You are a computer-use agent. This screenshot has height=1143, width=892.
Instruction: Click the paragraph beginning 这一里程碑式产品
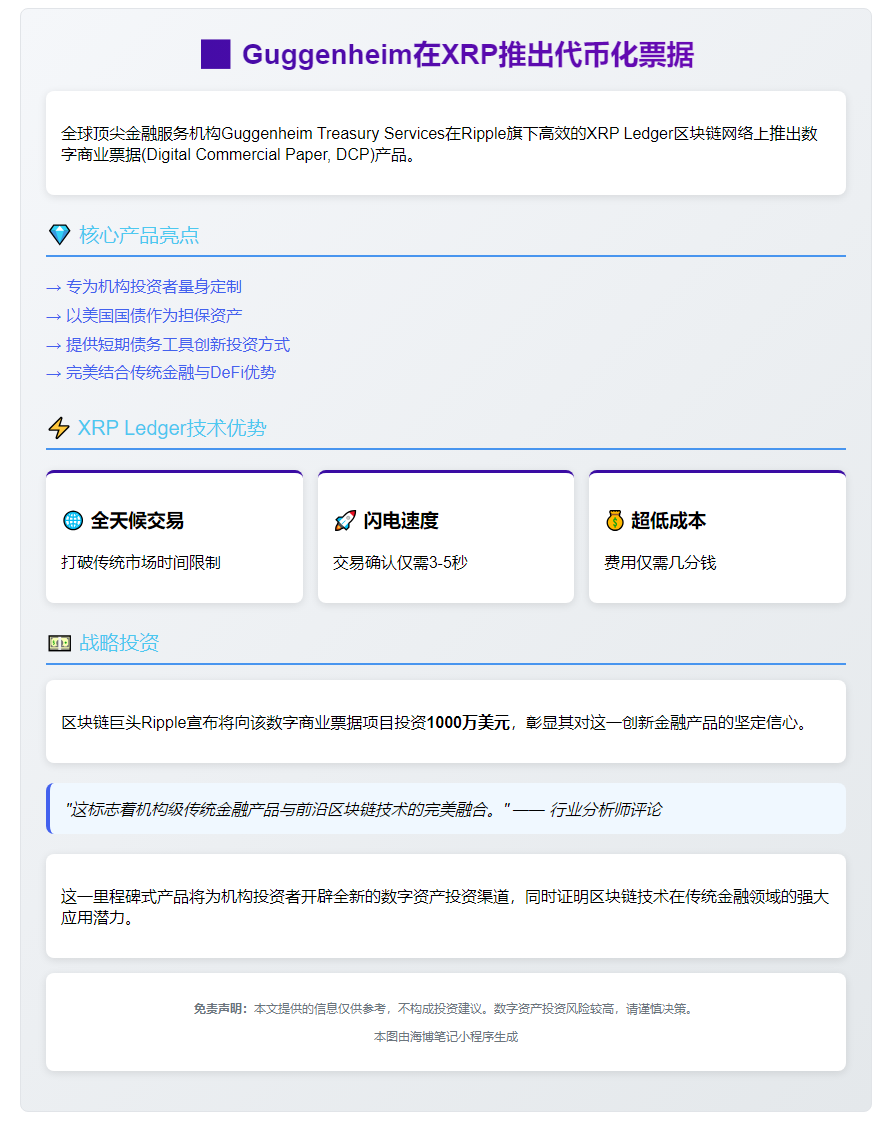coord(445,907)
